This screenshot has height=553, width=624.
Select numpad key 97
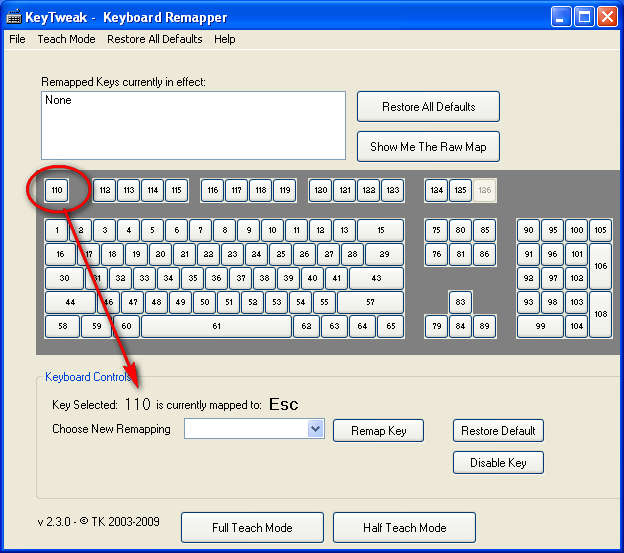point(552,278)
